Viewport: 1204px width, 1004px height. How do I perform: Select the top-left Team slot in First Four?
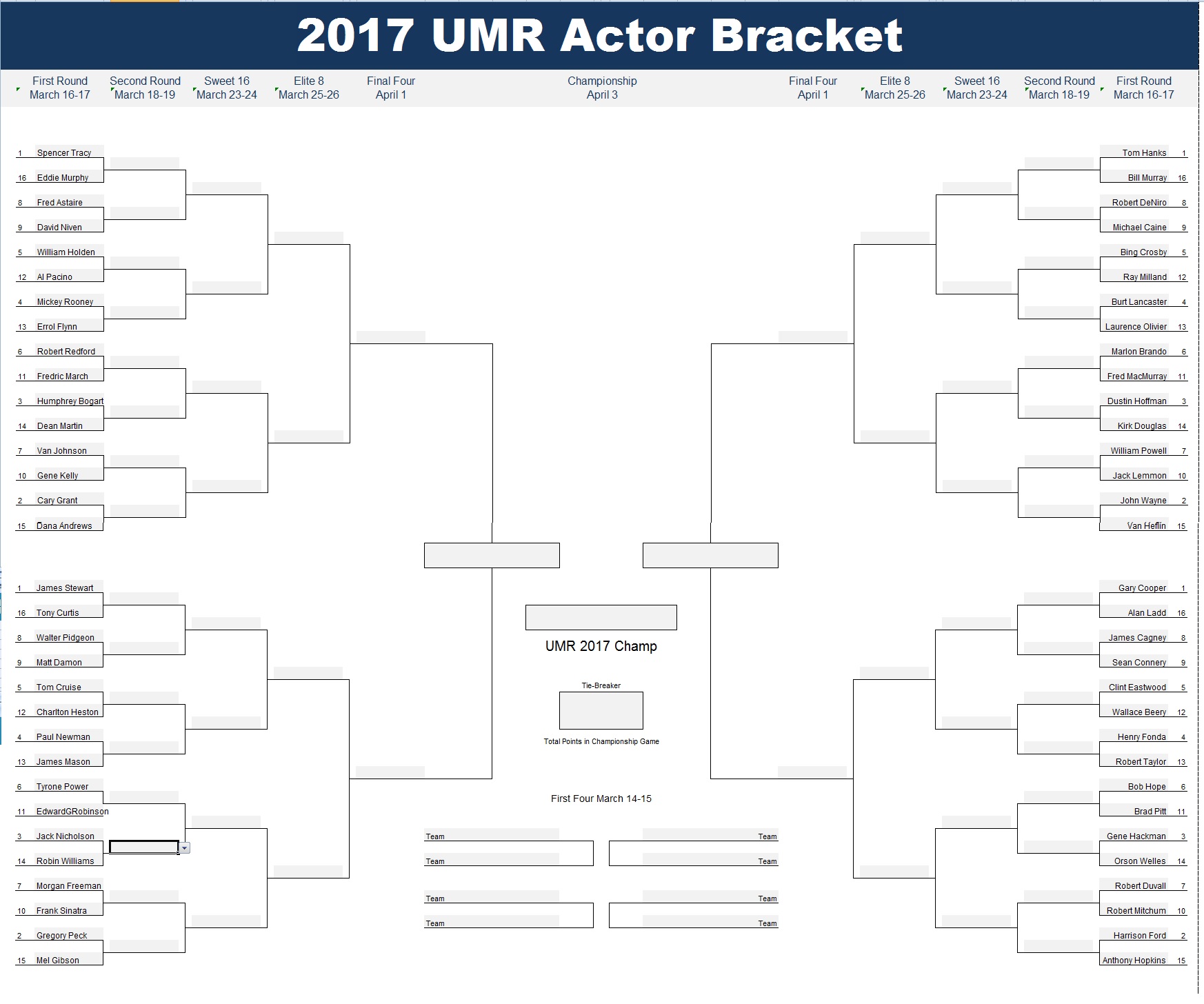491,835
